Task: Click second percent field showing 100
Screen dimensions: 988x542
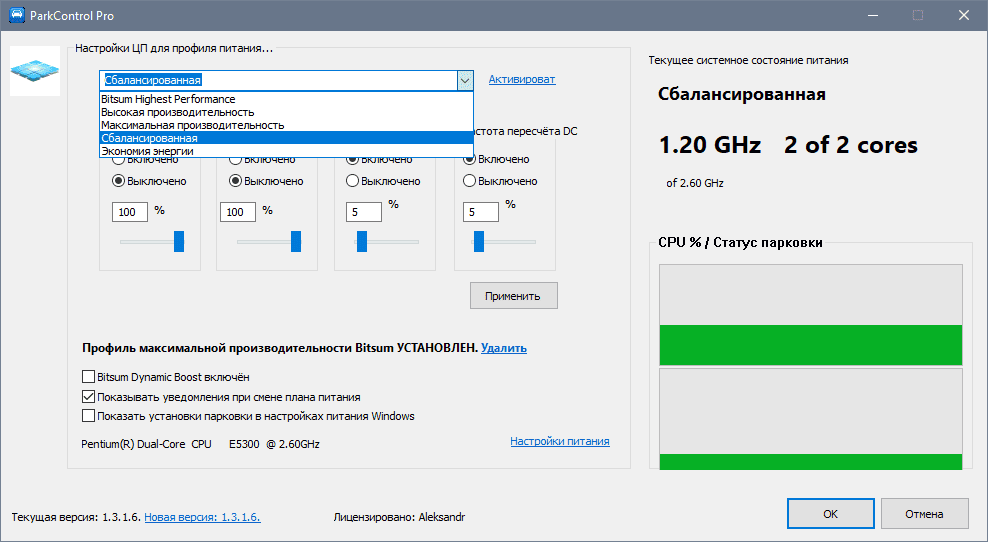Action: click(238, 212)
